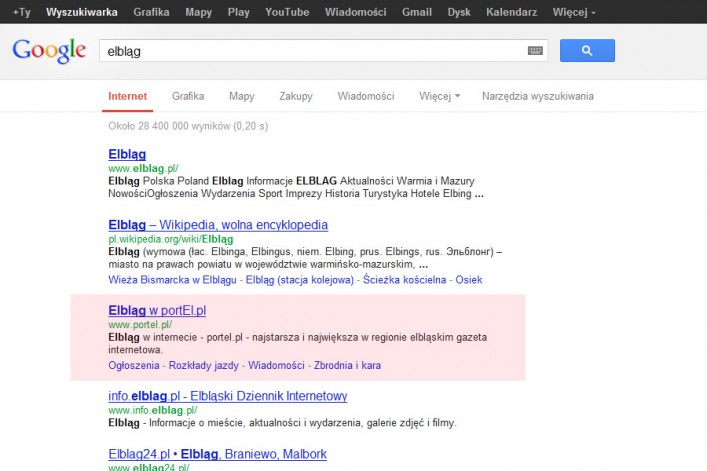Open Wiadomości in the black top bar
This screenshot has width=707, height=471.
[356, 12]
